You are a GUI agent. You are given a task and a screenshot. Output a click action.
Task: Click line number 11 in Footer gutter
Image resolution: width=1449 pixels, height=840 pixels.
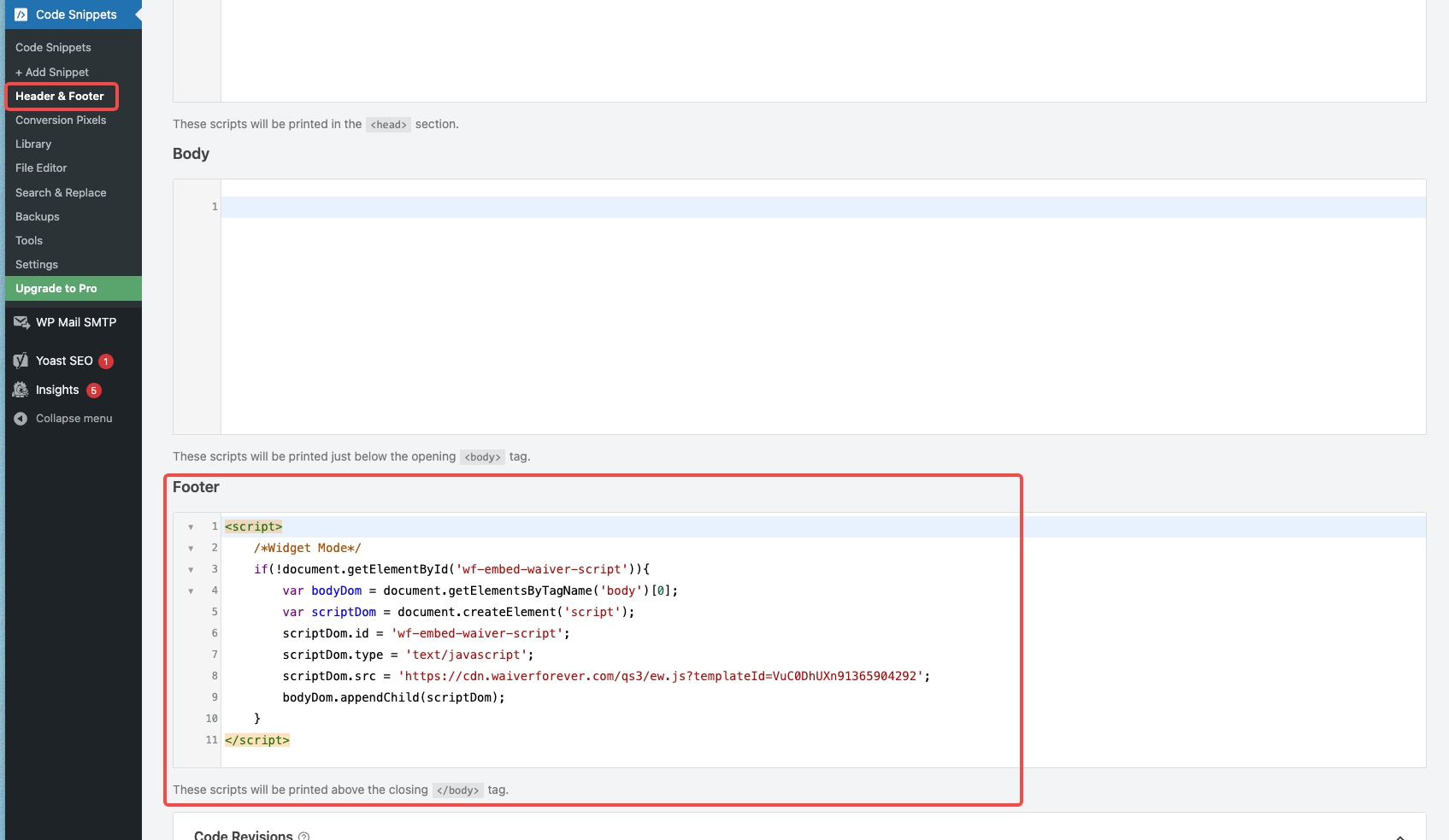212,740
